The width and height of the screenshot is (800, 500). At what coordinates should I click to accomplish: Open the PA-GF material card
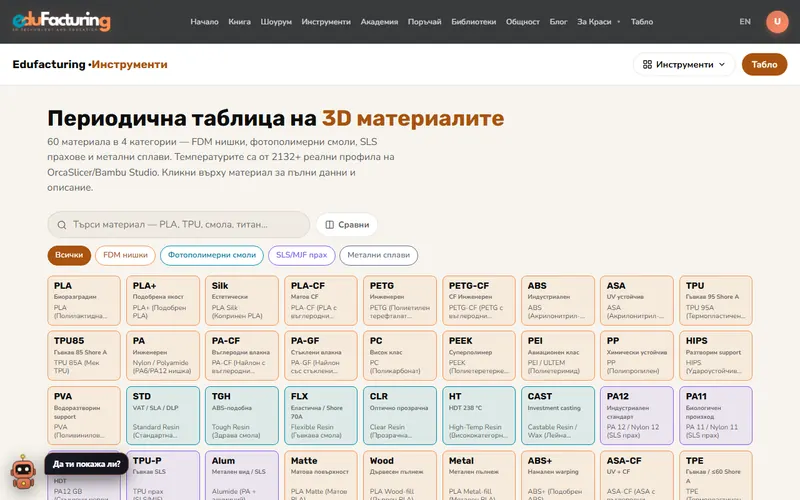click(x=321, y=356)
